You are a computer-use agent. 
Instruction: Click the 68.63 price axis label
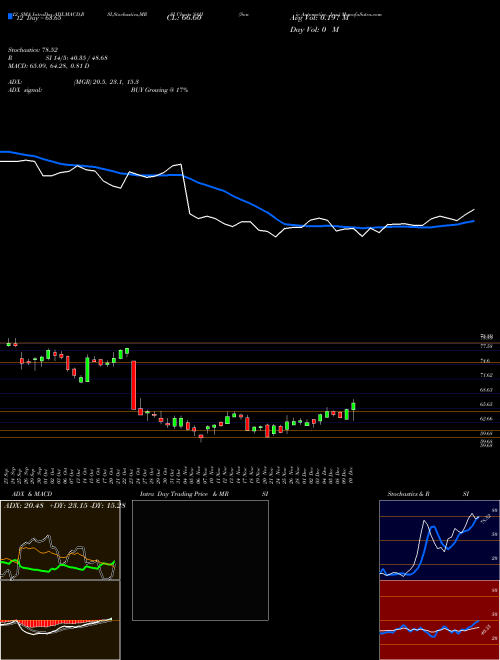486,390
